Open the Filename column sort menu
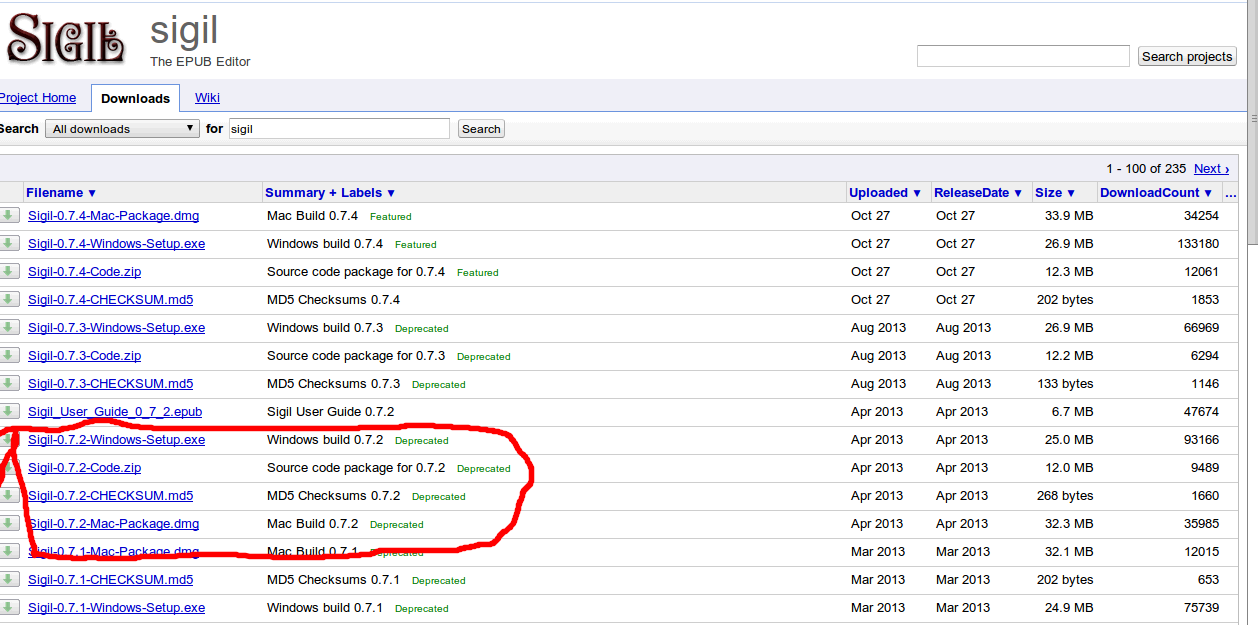 coord(61,192)
